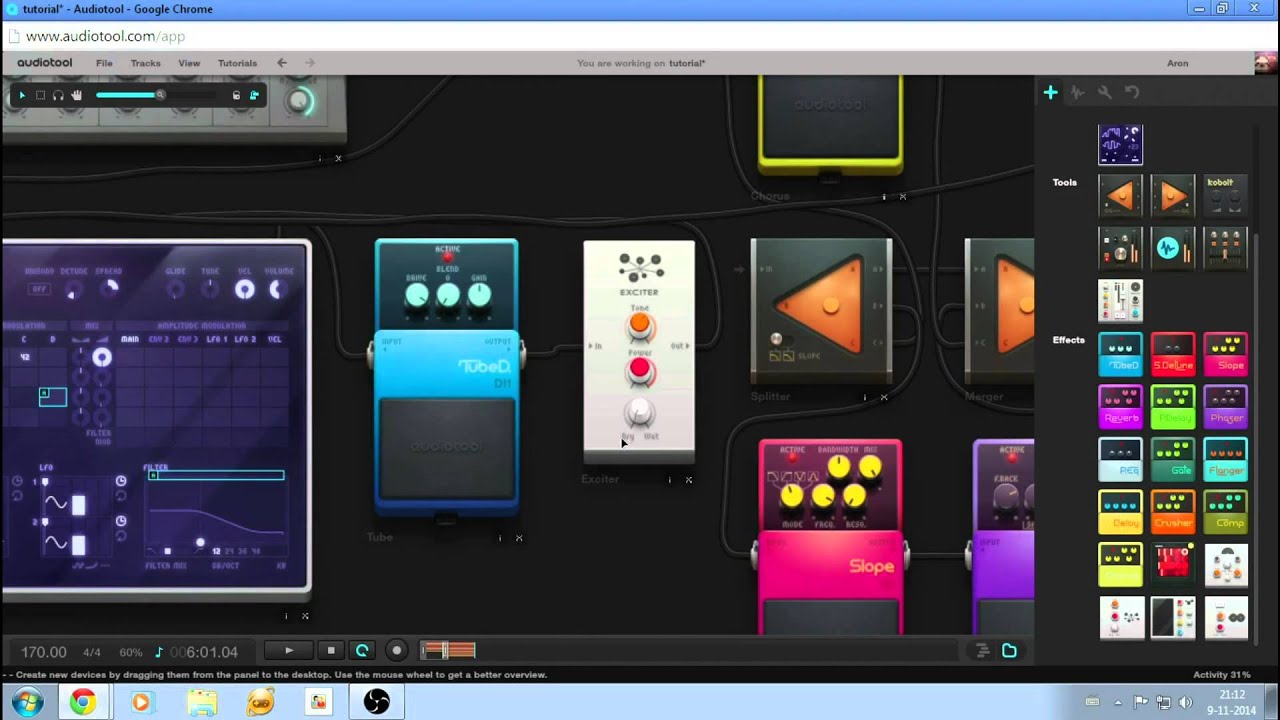Pick the Kobolt mixer tool
The image size is (1280, 720).
(x=1225, y=195)
